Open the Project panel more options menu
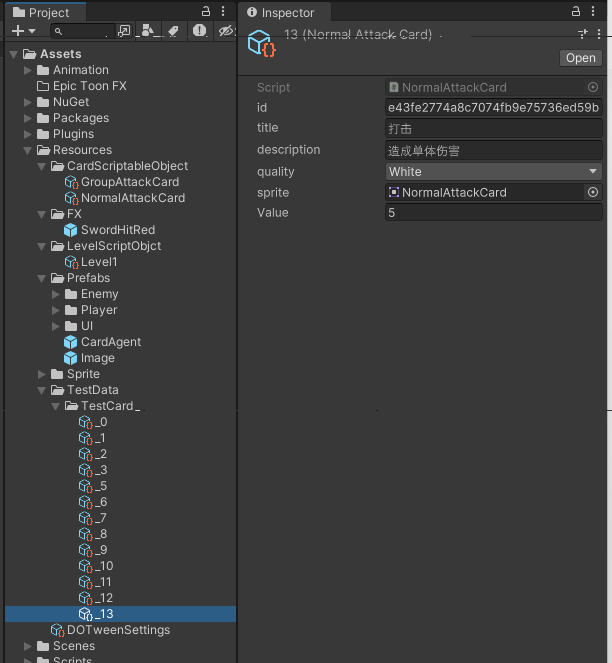The width and height of the screenshot is (612, 663). (x=223, y=12)
